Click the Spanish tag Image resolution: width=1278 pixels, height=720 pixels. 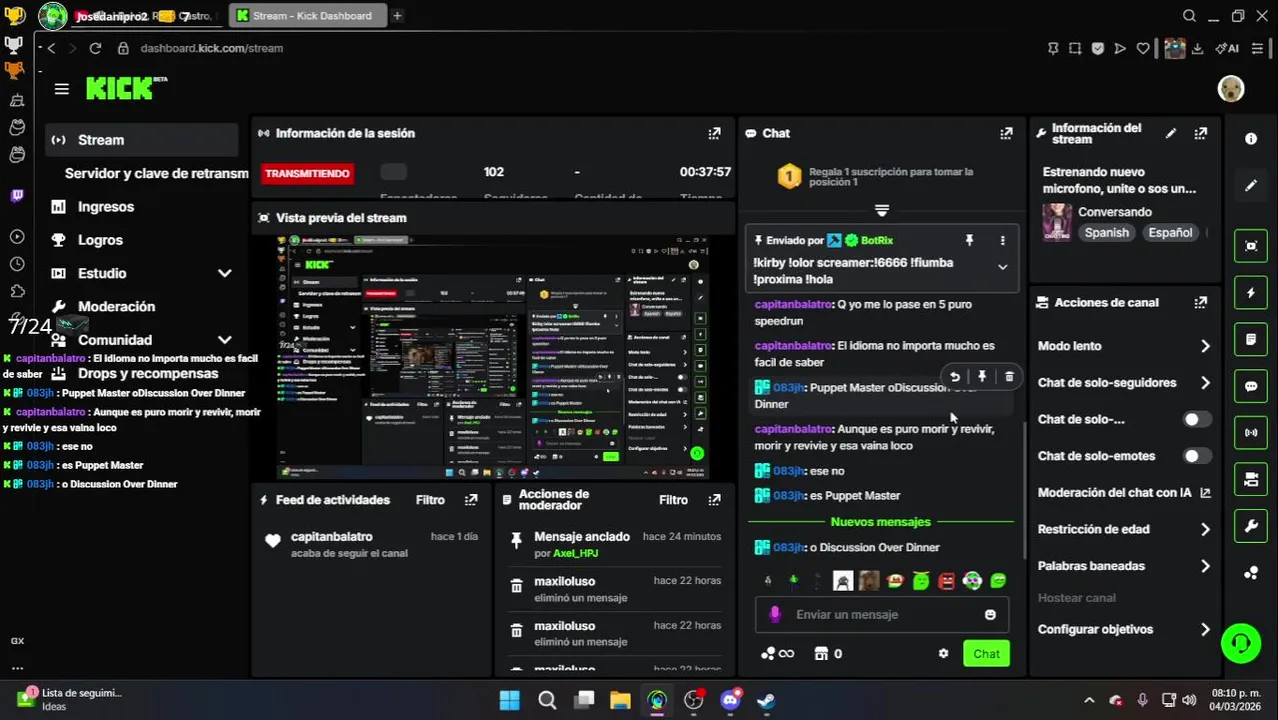1107,233
